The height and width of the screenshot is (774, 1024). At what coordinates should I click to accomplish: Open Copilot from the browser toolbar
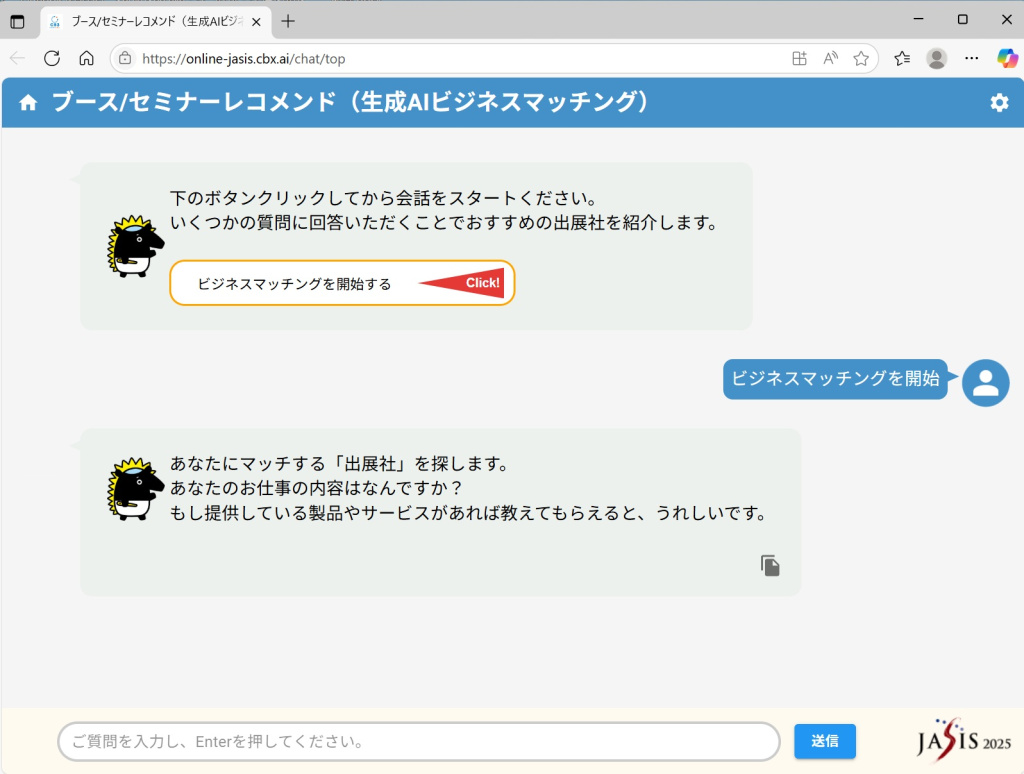click(1007, 58)
